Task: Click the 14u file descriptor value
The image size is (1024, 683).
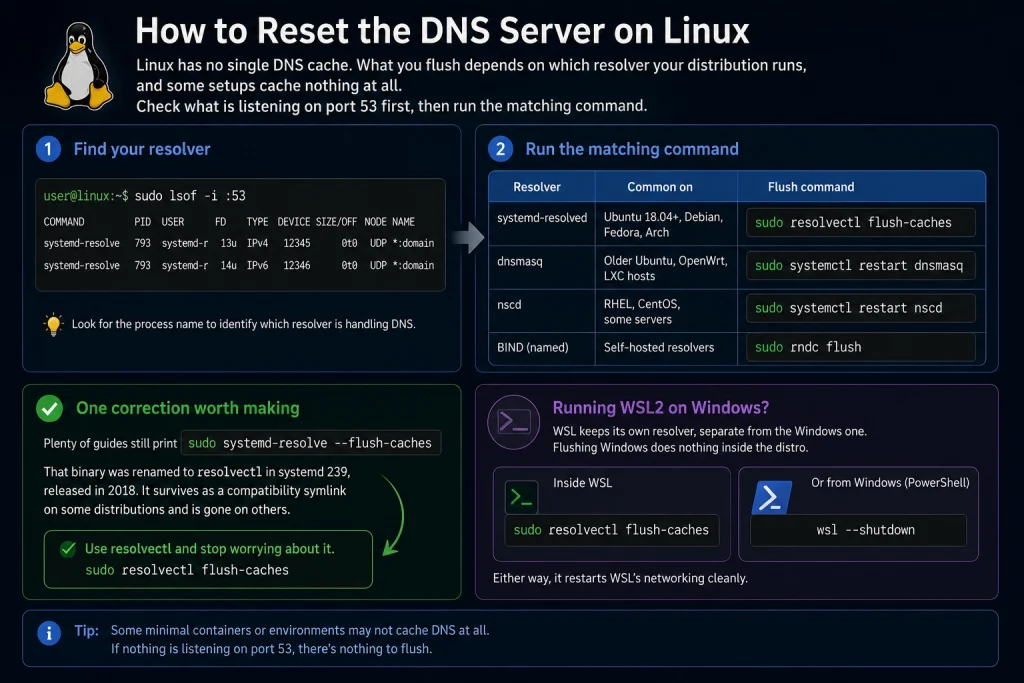Action: click(229, 265)
